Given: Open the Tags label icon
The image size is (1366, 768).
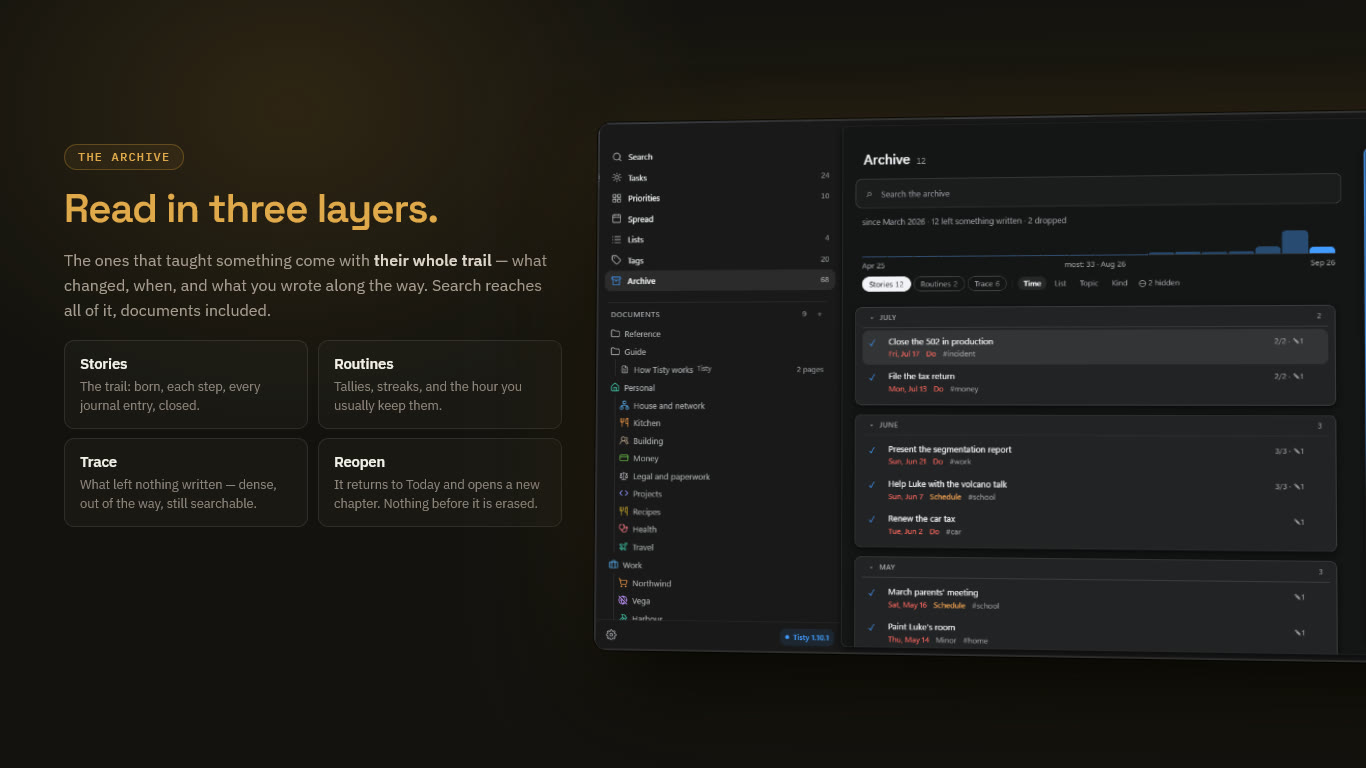Looking at the screenshot, I should [617, 260].
